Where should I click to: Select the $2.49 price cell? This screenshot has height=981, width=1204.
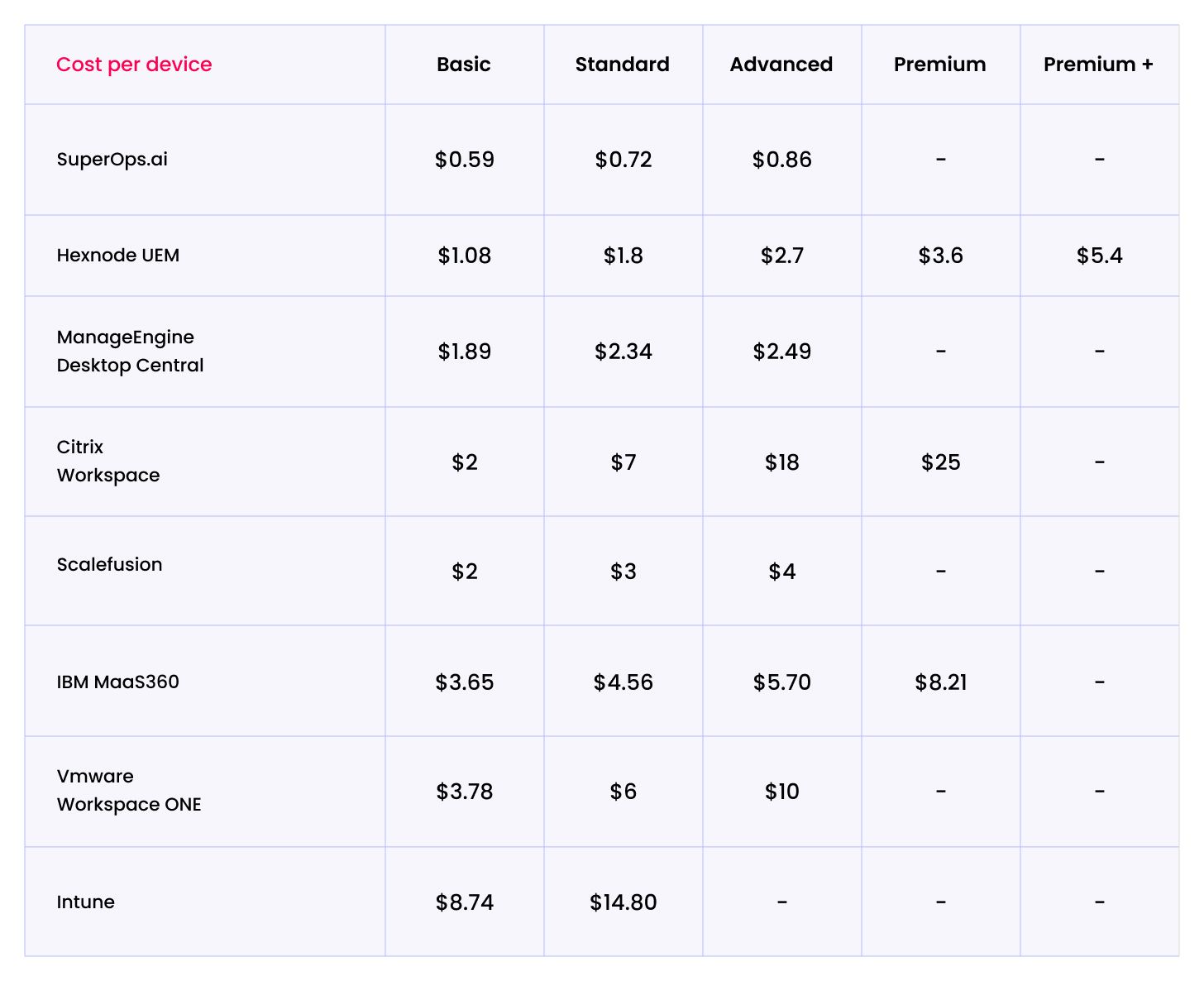tap(782, 352)
